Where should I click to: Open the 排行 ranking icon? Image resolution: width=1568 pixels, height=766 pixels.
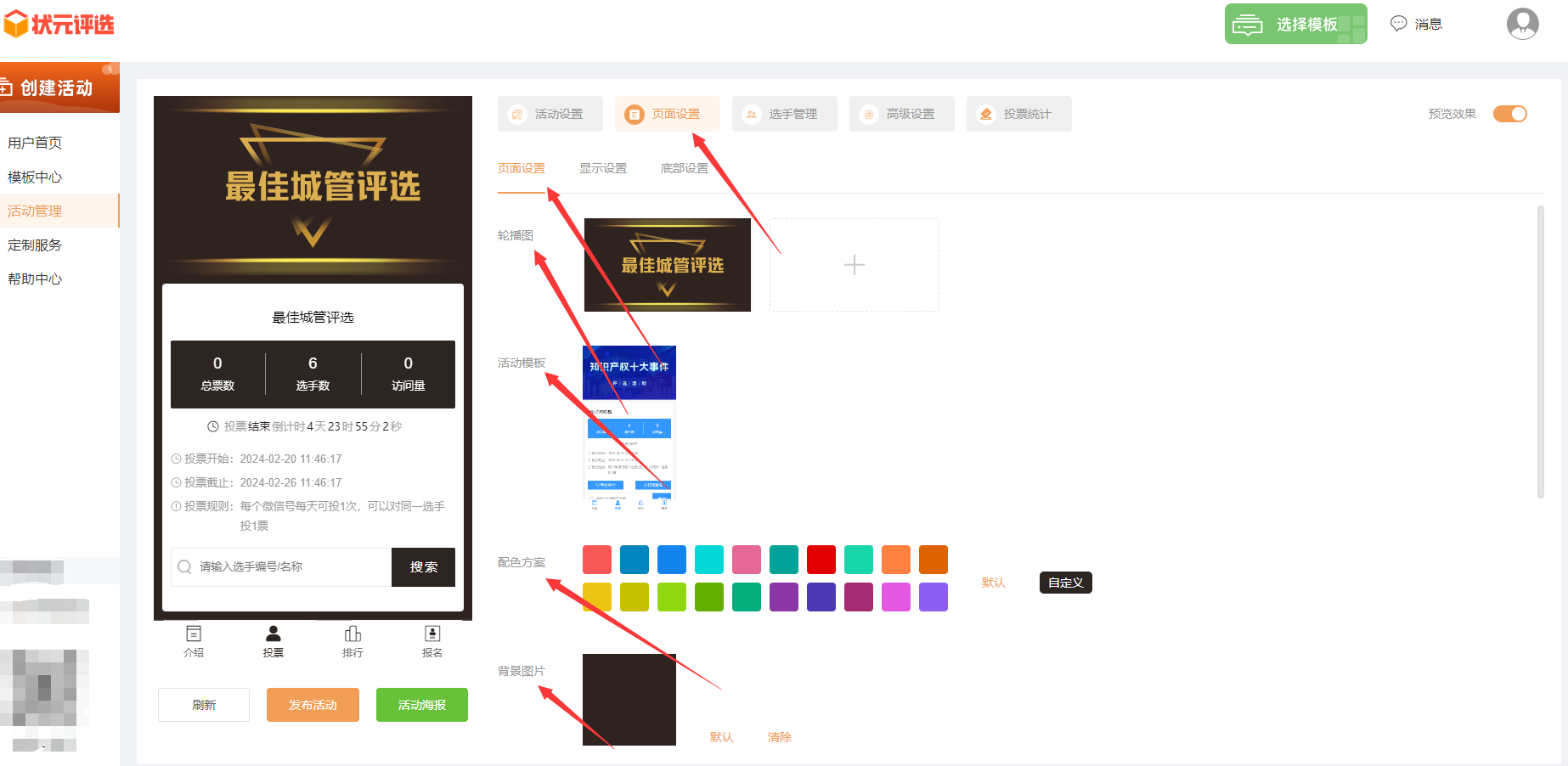pos(353,634)
